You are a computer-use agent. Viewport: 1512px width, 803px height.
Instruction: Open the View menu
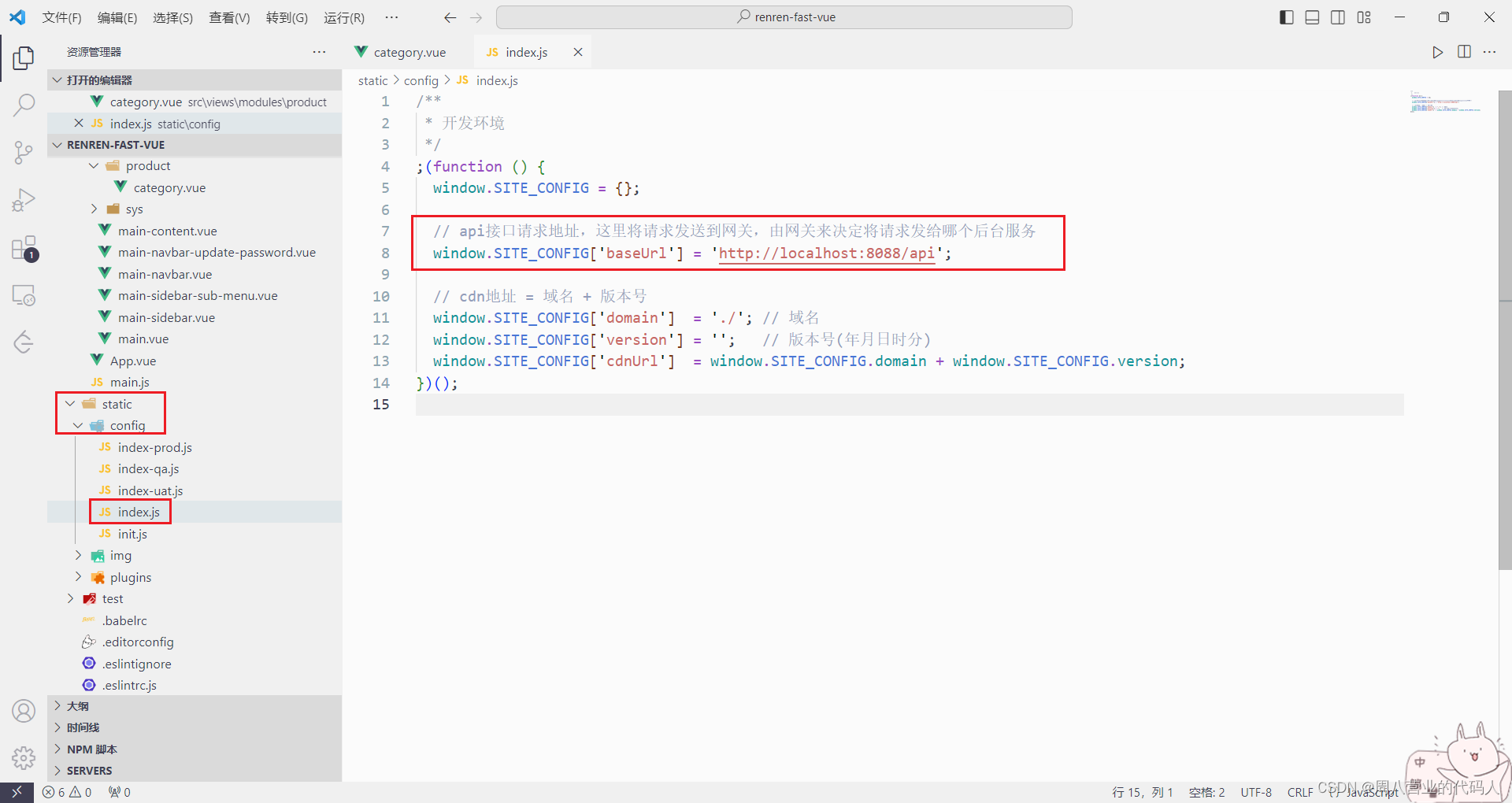(x=229, y=17)
